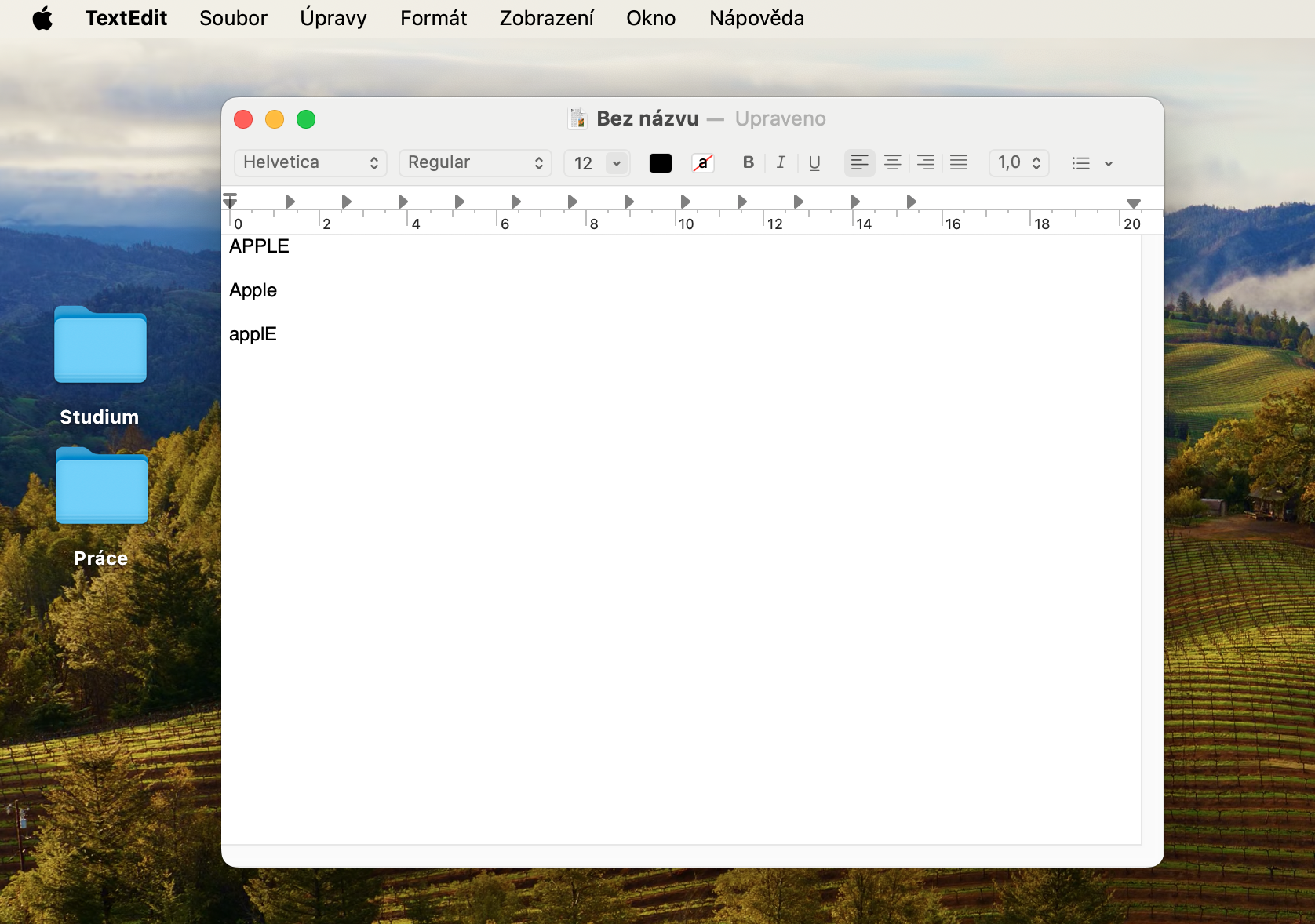Justify the text alignment
This screenshot has width=1315, height=924.
click(959, 162)
